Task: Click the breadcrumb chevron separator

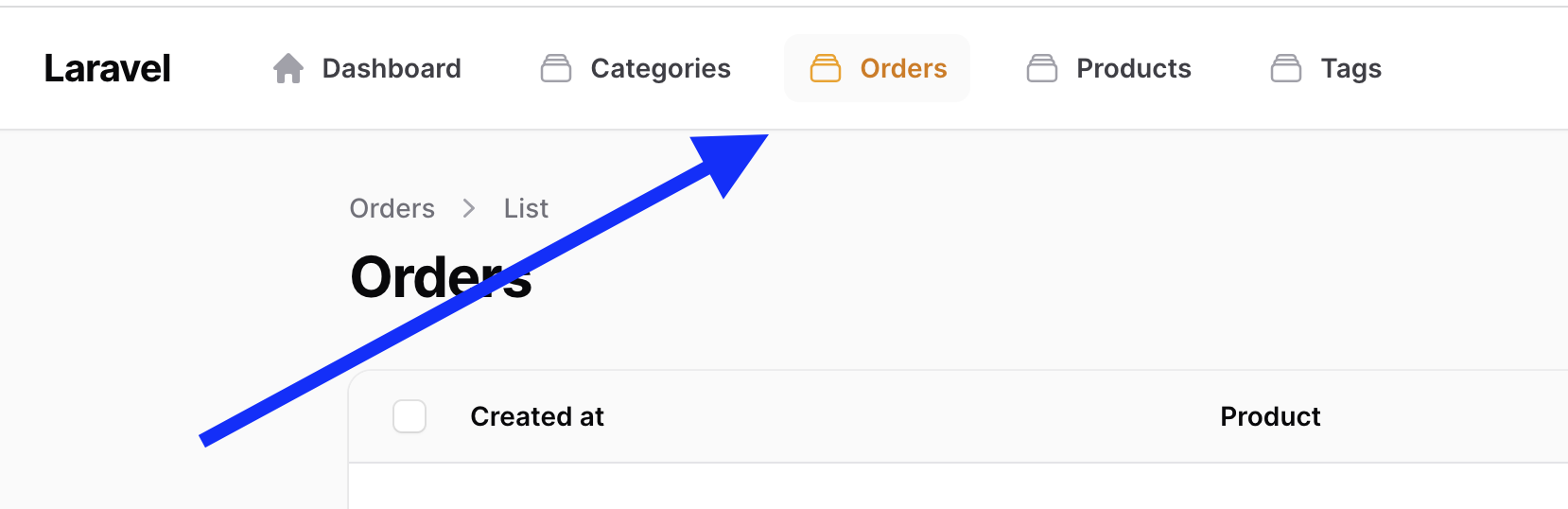Action: 469,208
